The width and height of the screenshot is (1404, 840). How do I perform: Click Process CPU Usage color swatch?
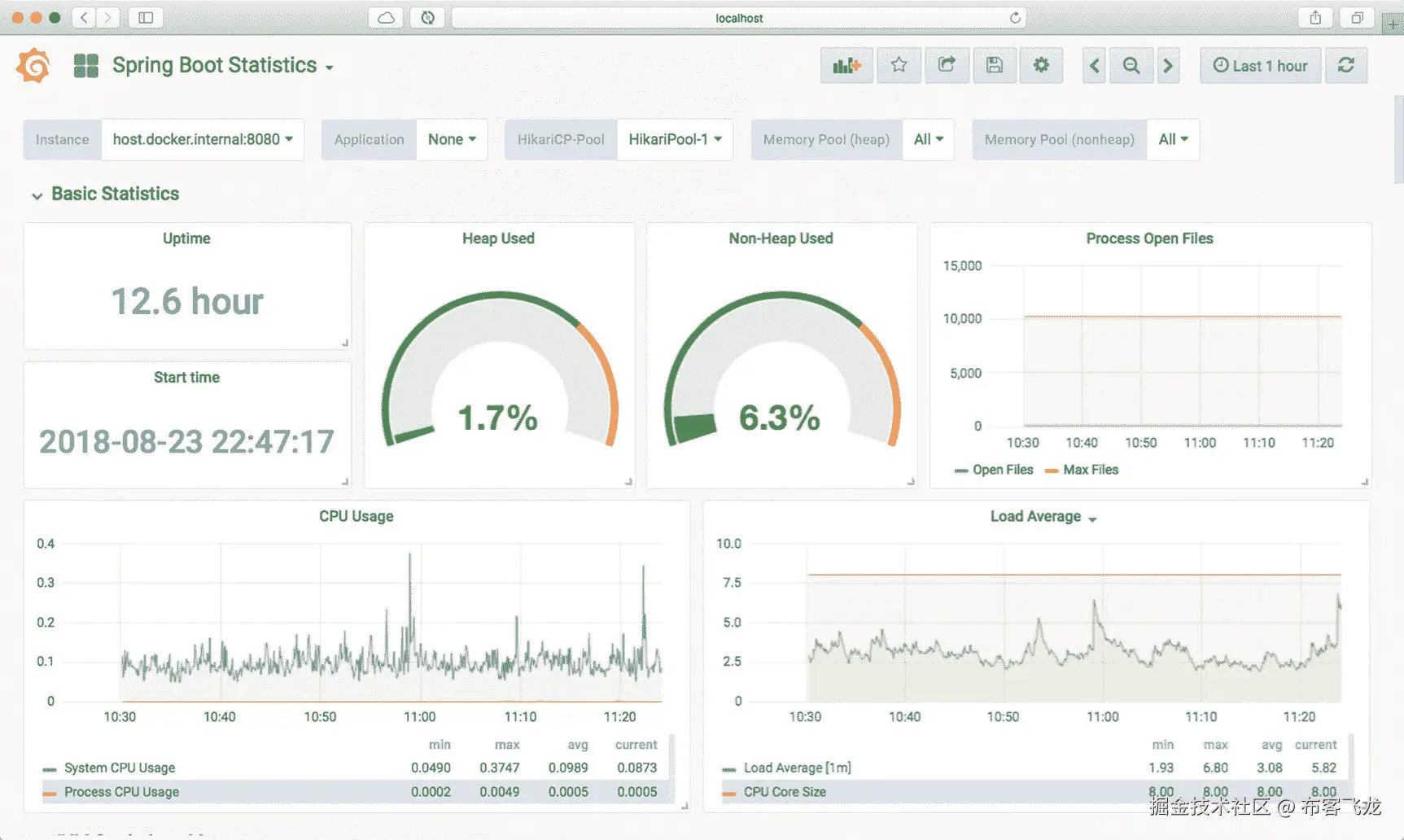coord(50,793)
